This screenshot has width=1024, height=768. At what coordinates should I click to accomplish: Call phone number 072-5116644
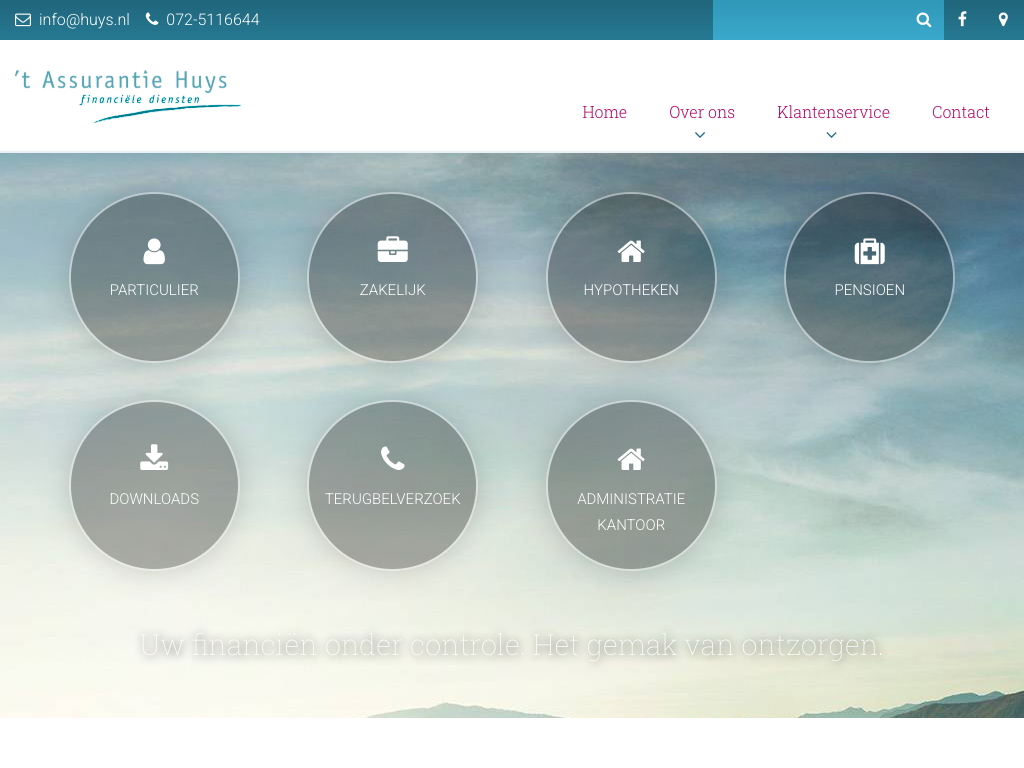tap(212, 20)
